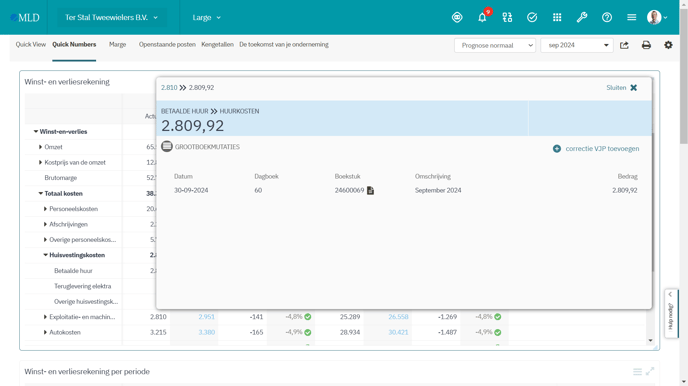The width and height of the screenshot is (688, 386).
Task: Open company selector Ter Stal Tweewielers B.V.
Action: [112, 18]
